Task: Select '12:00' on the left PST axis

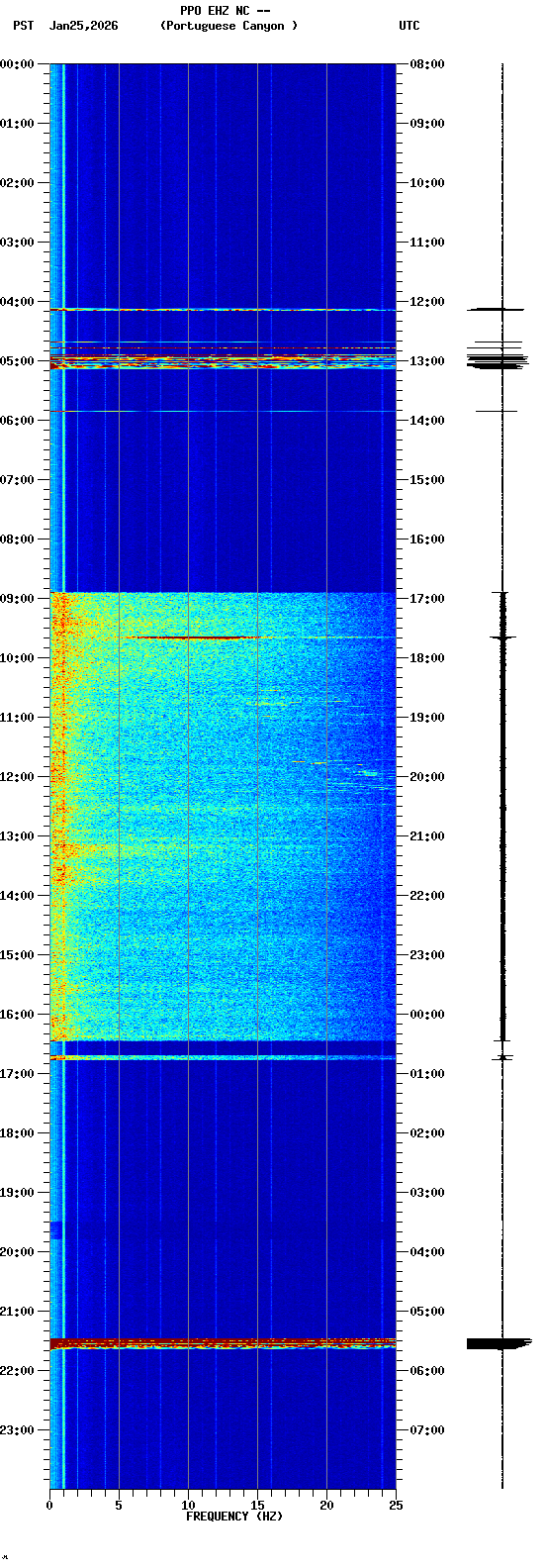Action: click(18, 777)
